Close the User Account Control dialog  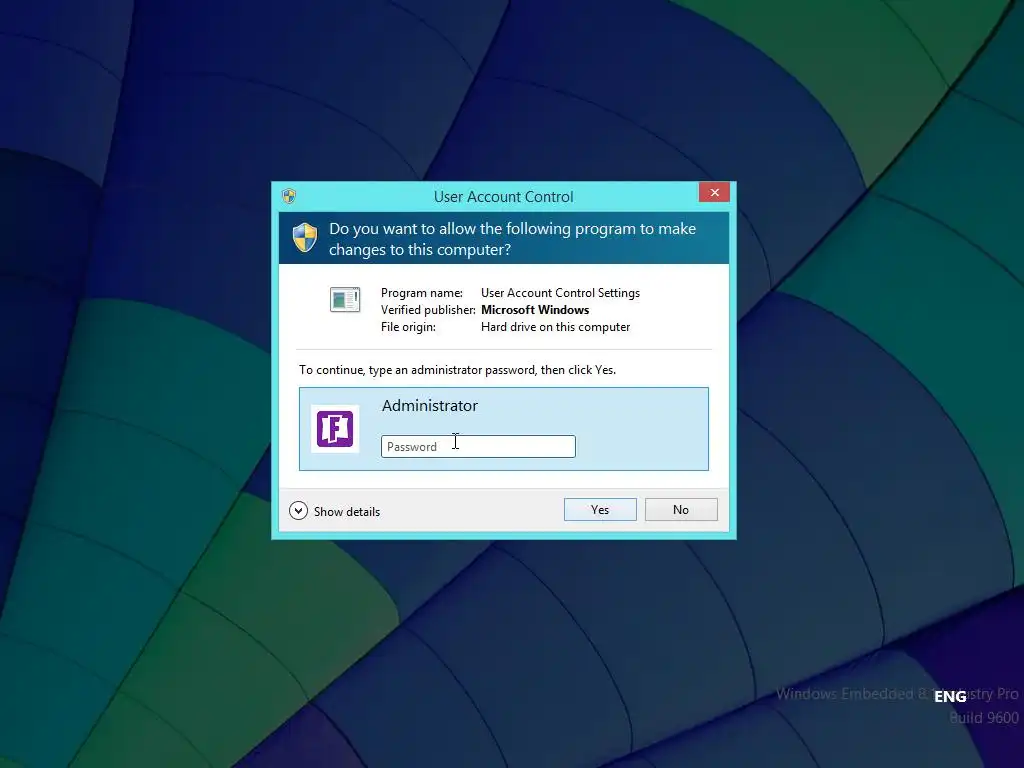pos(714,193)
